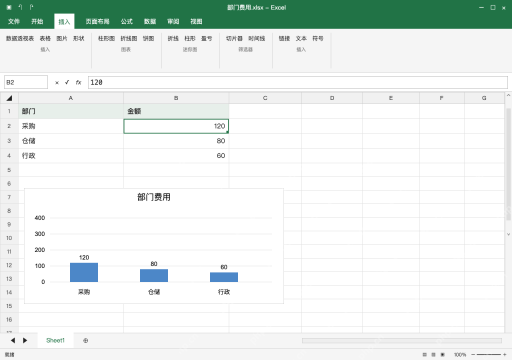Insert a 柱形 sparkline
This screenshot has width=512, height=360.
point(190,39)
